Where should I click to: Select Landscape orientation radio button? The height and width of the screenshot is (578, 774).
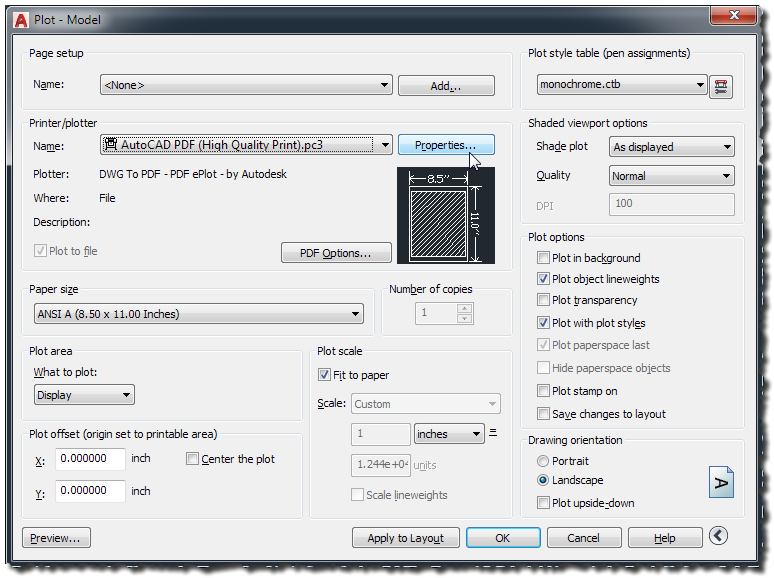(542, 480)
